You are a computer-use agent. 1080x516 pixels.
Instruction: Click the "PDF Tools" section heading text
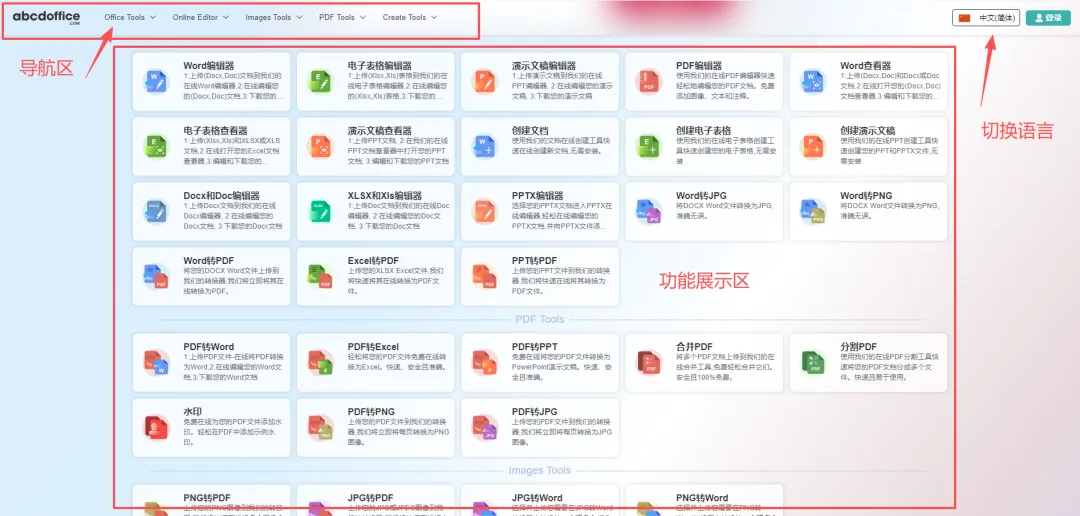[539, 319]
